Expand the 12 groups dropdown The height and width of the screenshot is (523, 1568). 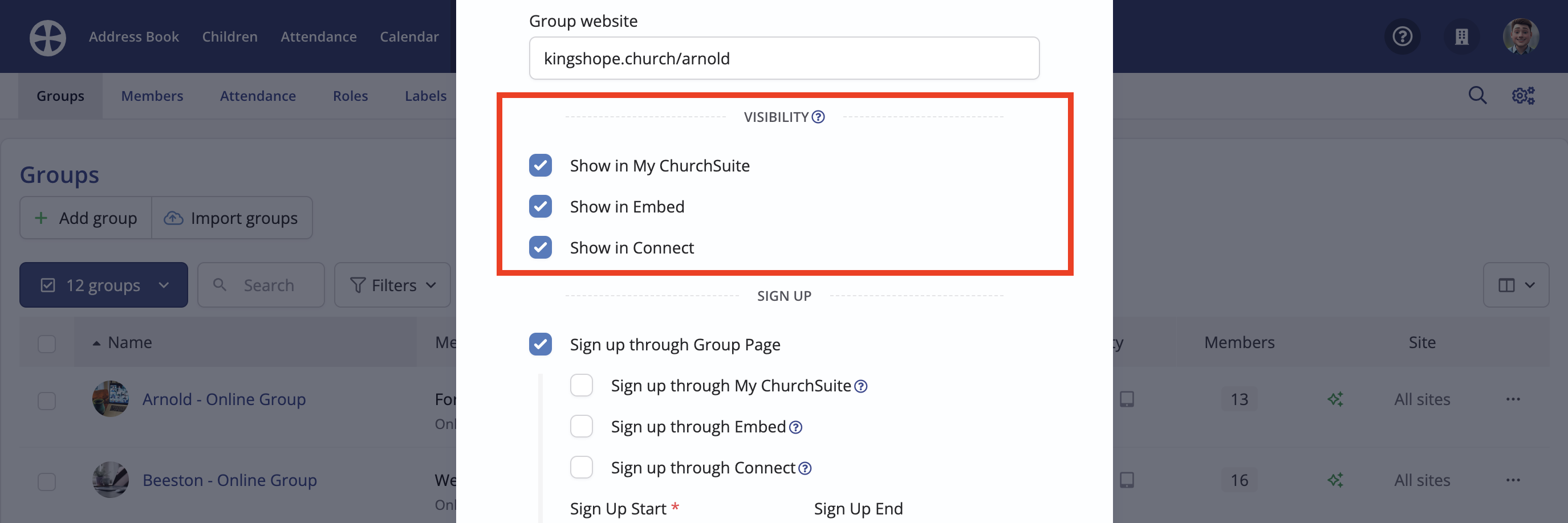coord(103,285)
